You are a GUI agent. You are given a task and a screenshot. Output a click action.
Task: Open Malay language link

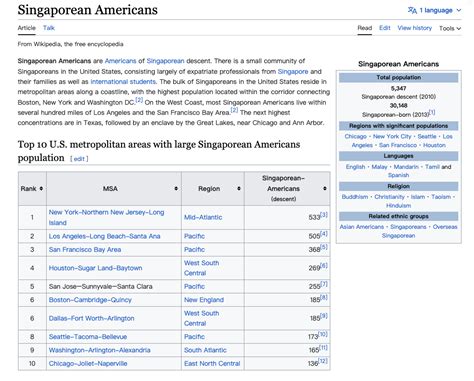click(379, 167)
